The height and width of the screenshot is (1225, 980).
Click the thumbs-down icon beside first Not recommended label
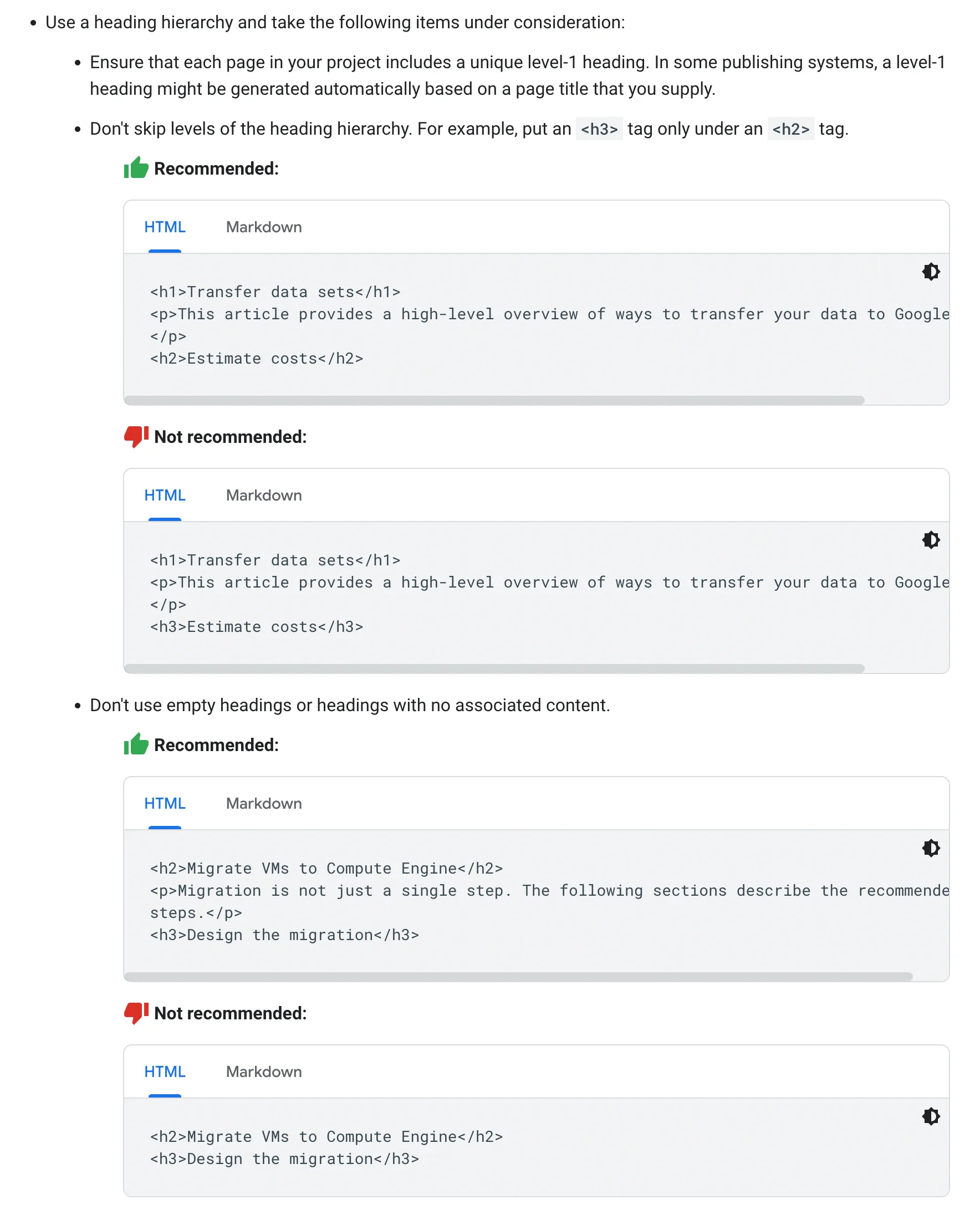(135, 436)
